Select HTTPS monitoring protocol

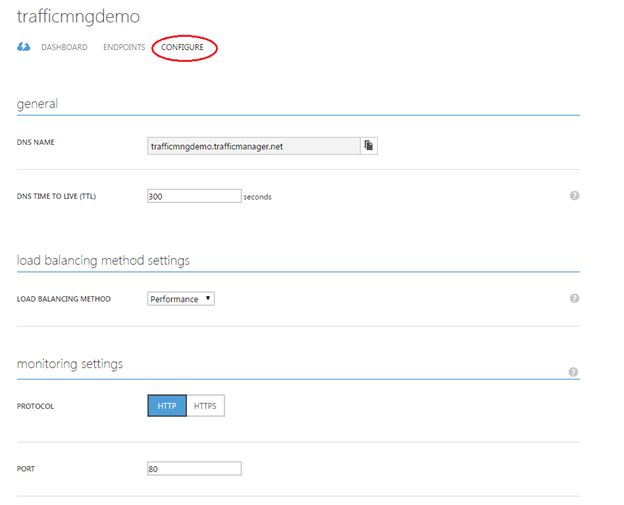(x=205, y=406)
